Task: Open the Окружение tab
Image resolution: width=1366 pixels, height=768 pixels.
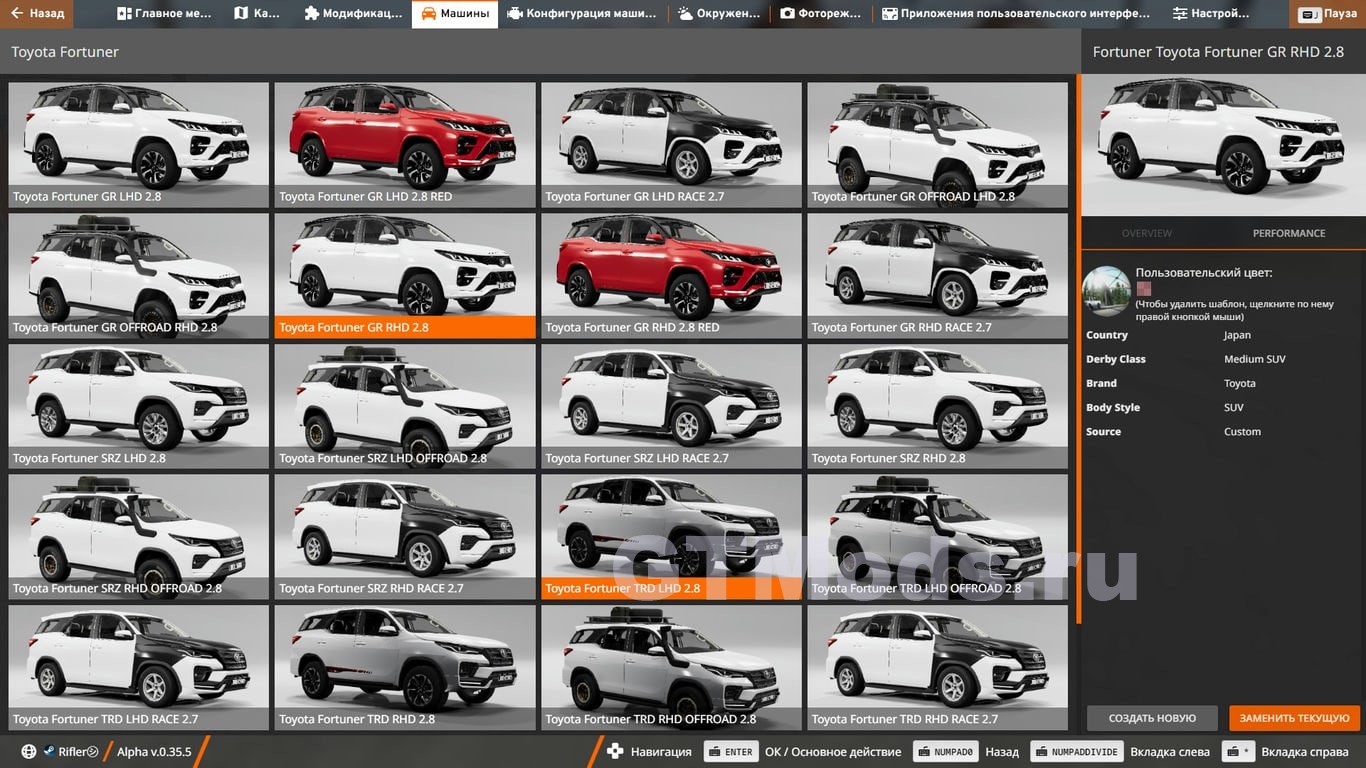Action: [x=718, y=14]
